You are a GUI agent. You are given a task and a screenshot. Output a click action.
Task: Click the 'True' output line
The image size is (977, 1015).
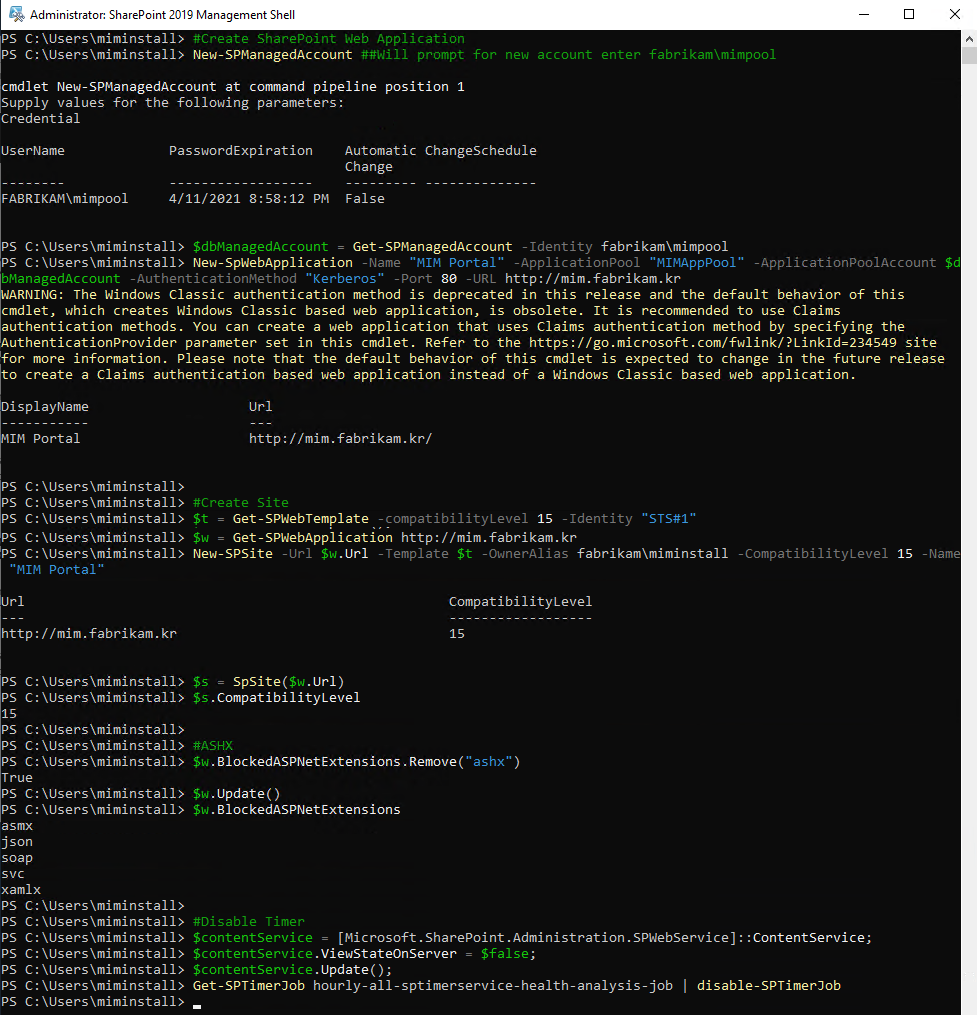coord(17,778)
